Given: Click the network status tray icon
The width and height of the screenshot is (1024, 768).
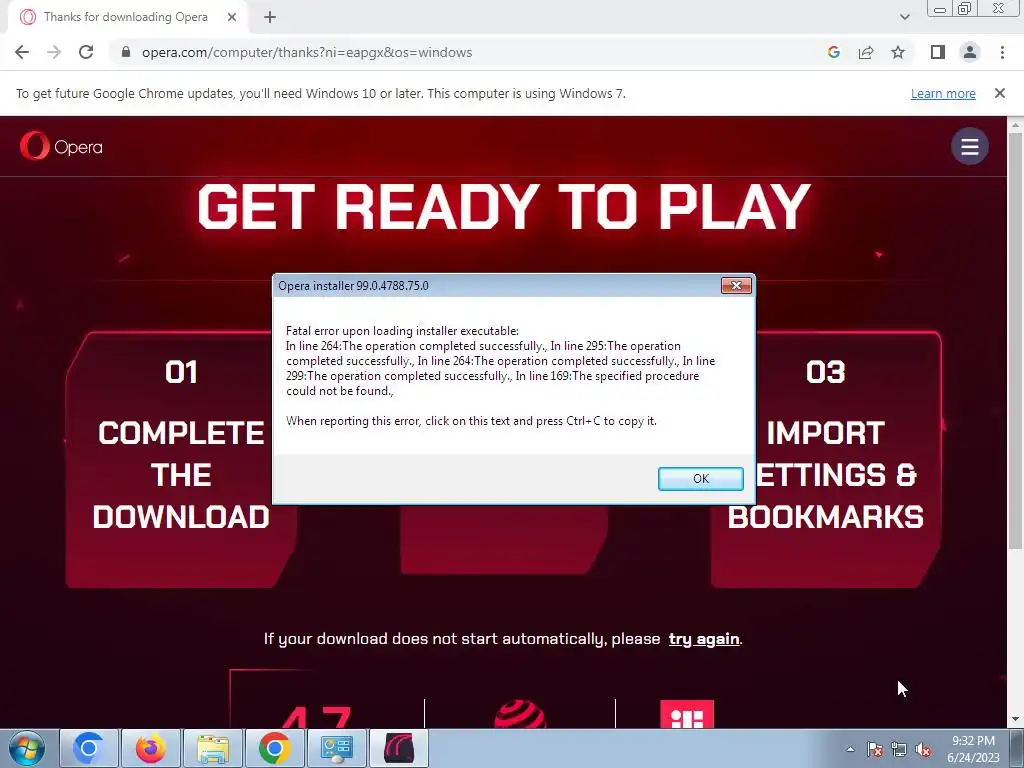Looking at the screenshot, I should [x=899, y=749].
